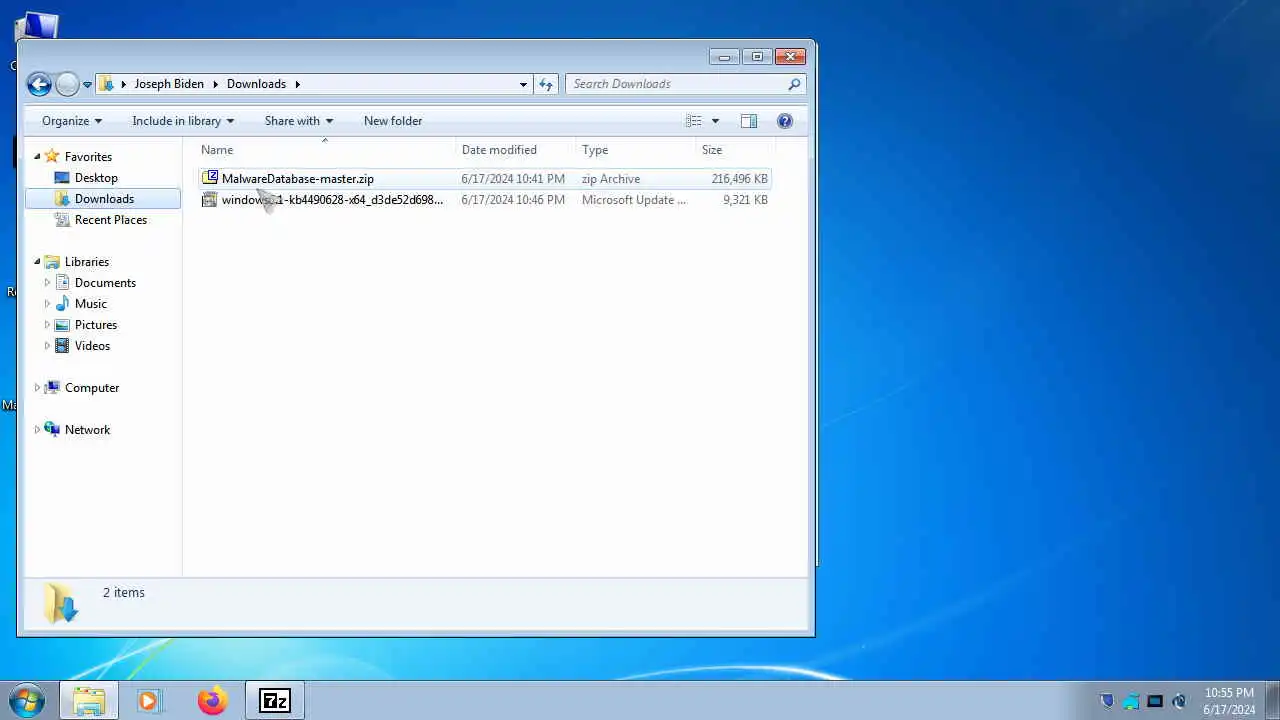Click the Microsoft Update type cell
Image resolution: width=1280 pixels, height=720 pixels.
pyautogui.click(x=634, y=200)
